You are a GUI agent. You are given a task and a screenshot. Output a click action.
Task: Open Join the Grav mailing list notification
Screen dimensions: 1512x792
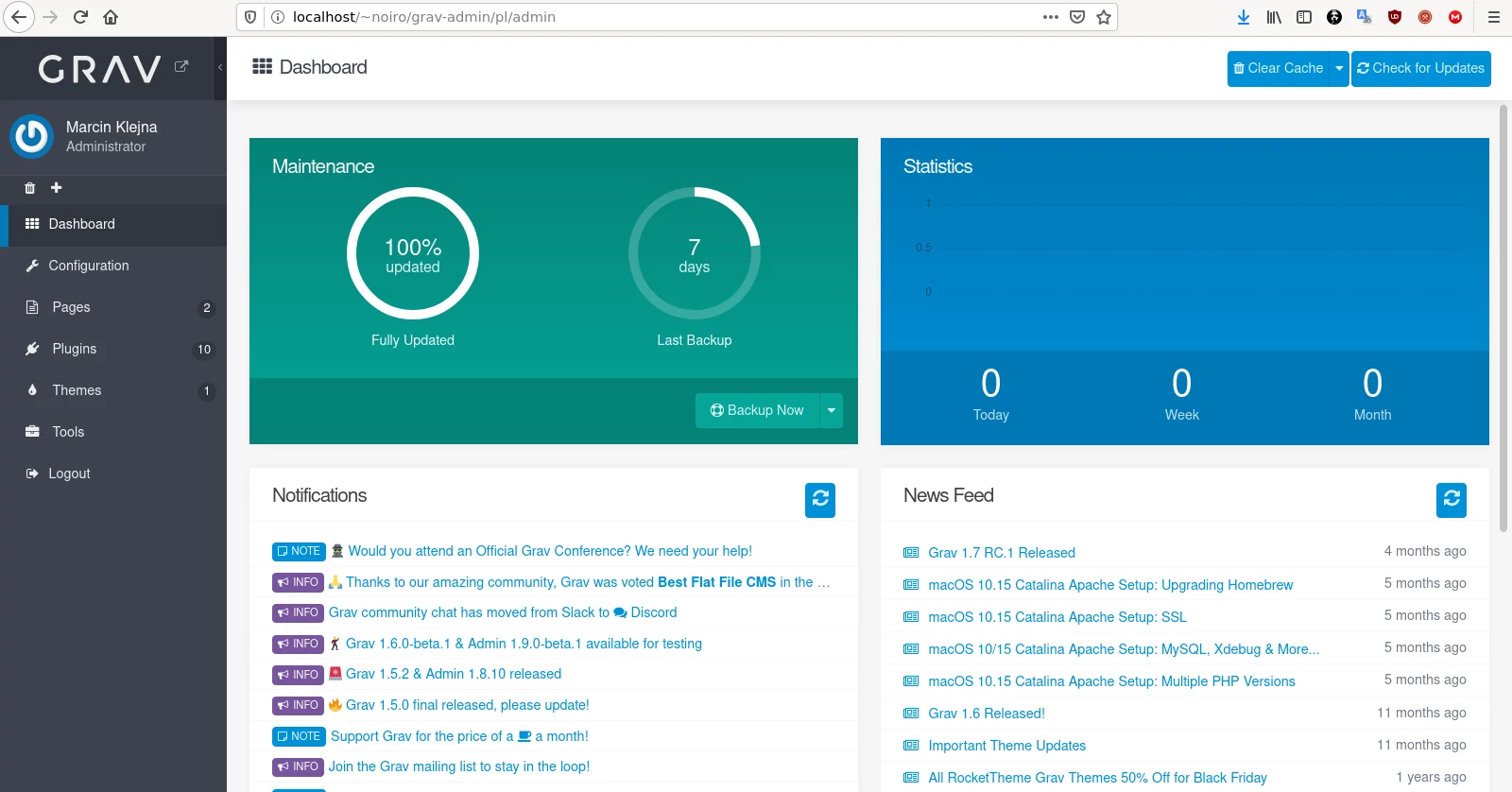click(459, 766)
